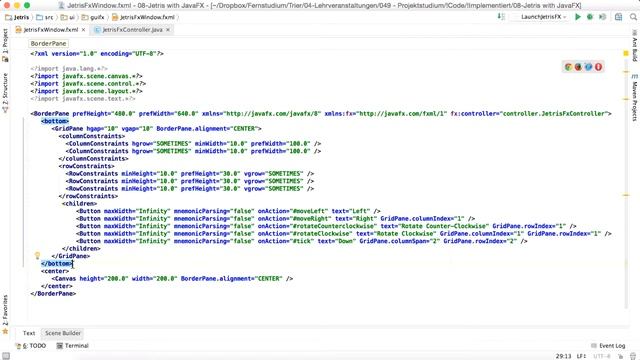
Task: Click the <rowConstraints> opening tag
Action: [87, 166]
